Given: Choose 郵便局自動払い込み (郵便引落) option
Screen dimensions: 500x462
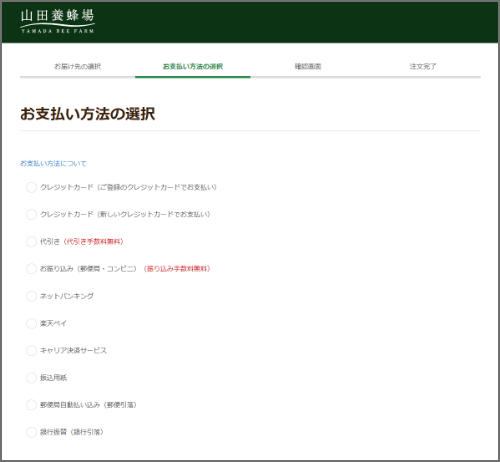Looking at the screenshot, I should (x=31, y=405).
